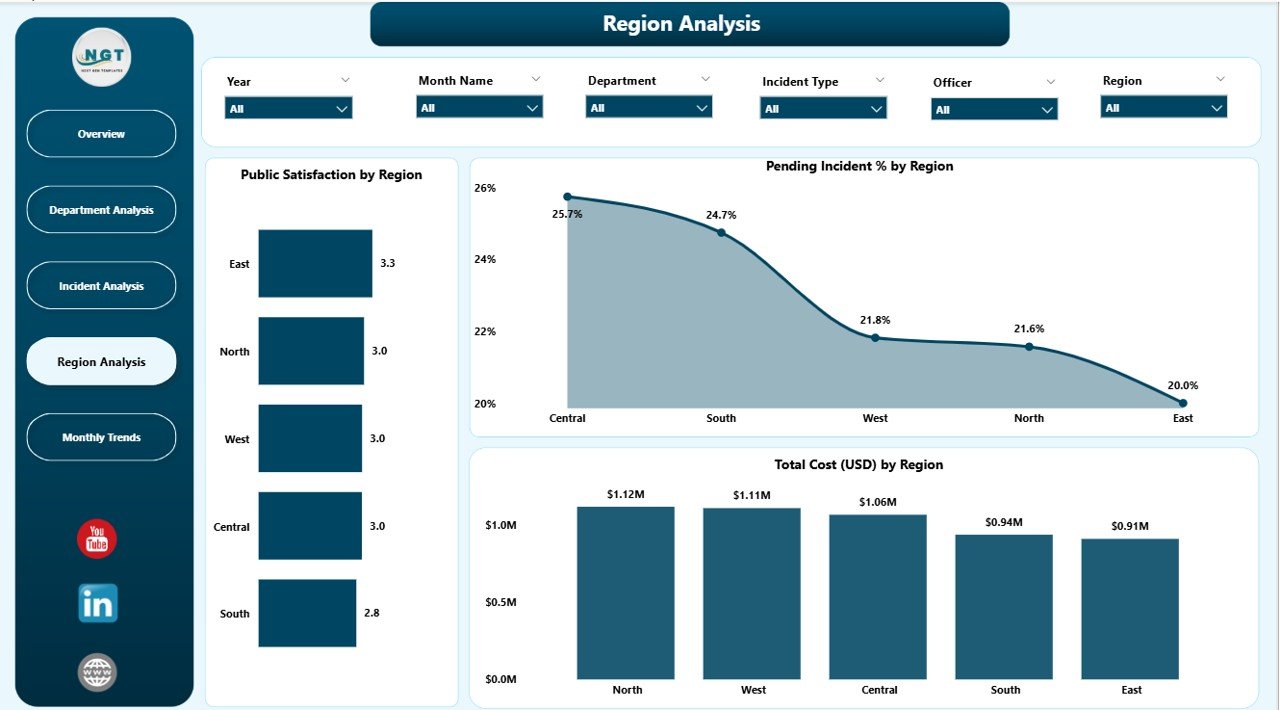Click the East bar in Public Satisfaction chart
The height and width of the screenshot is (710, 1280).
click(x=315, y=264)
